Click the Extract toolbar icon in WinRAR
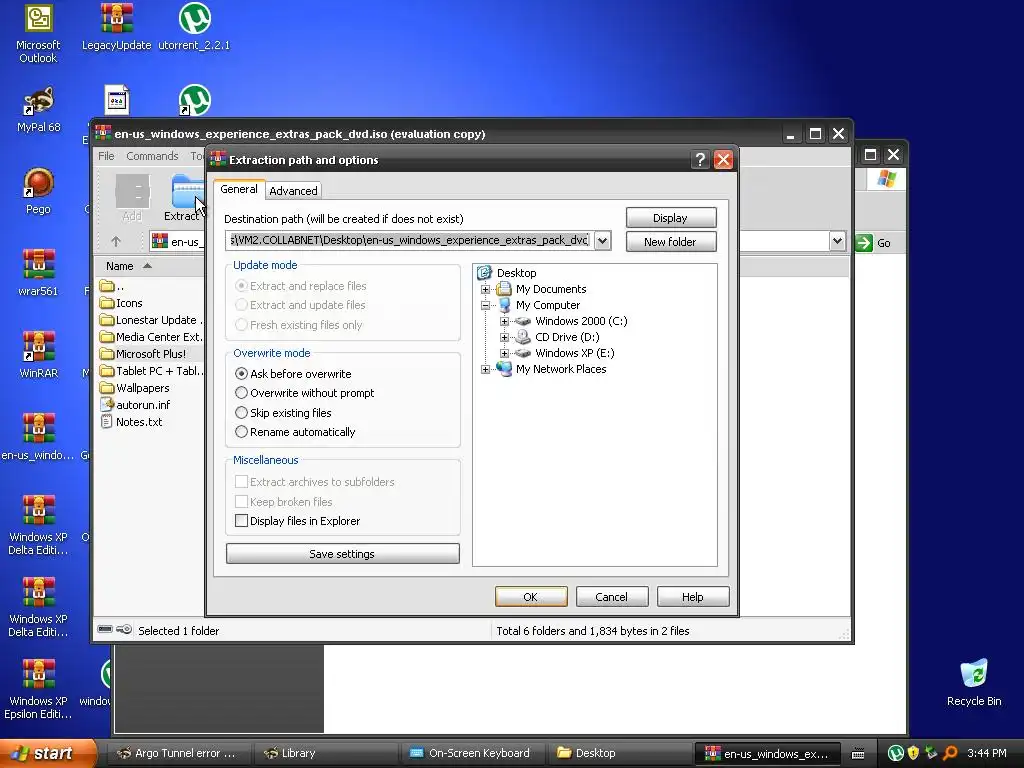Screen dimensions: 1024x768 [186, 198]
